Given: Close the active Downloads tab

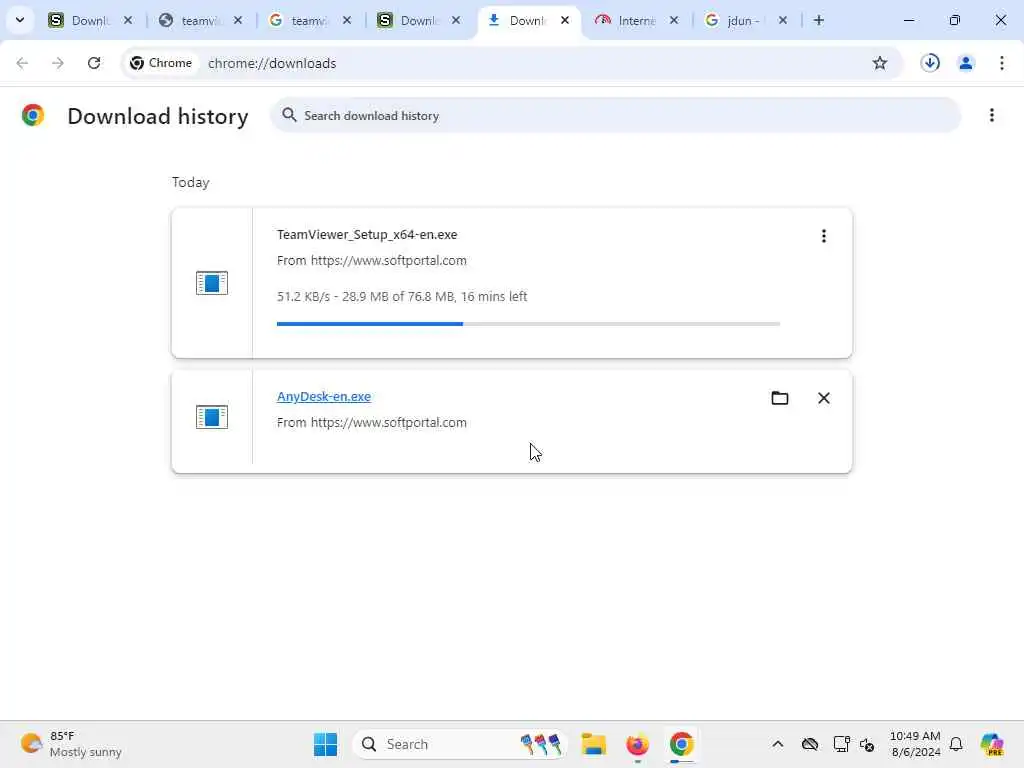Looking at the screenshot, I should point(565,20).
